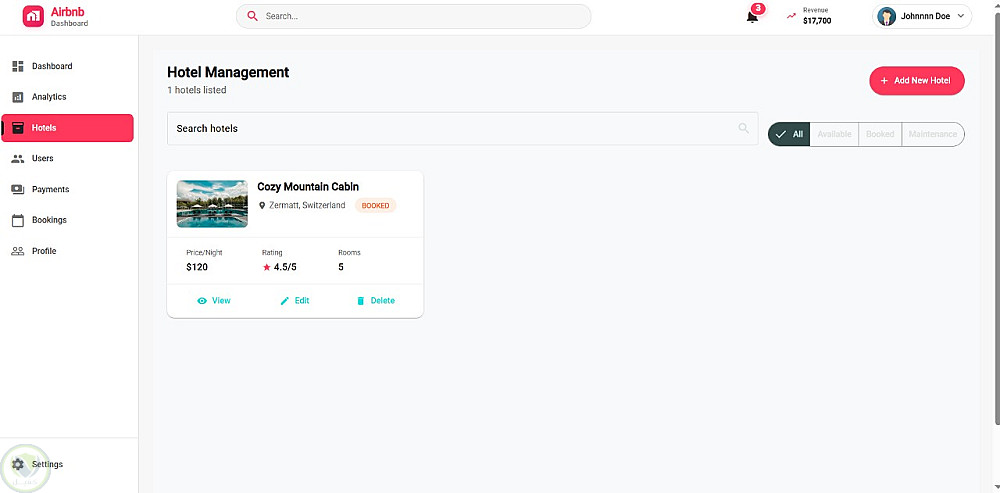Toggle the Booked filter
Viewport: 1000px width, 493px height.
point(880,134)
